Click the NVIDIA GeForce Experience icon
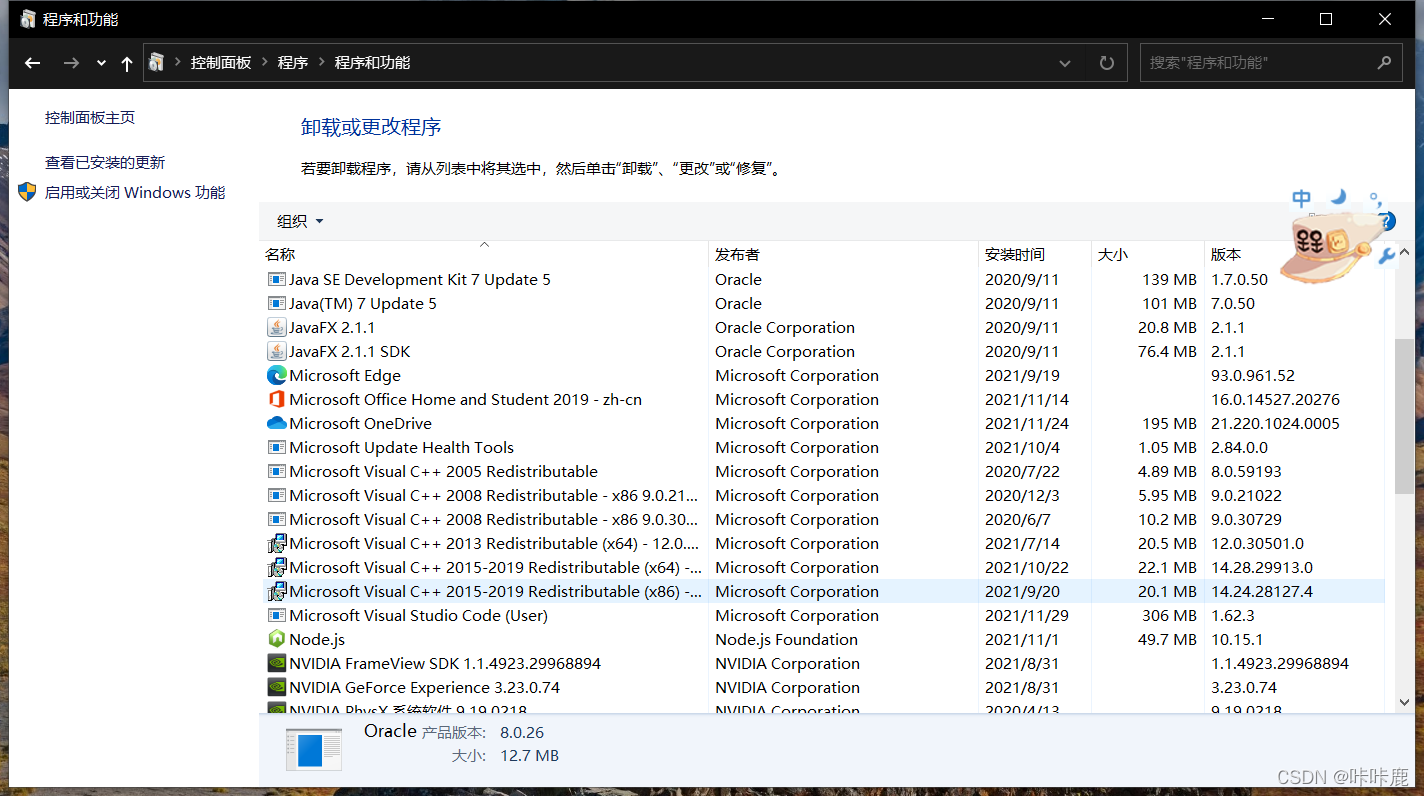The image size is (1424, 796). click(x=277, y=688)
